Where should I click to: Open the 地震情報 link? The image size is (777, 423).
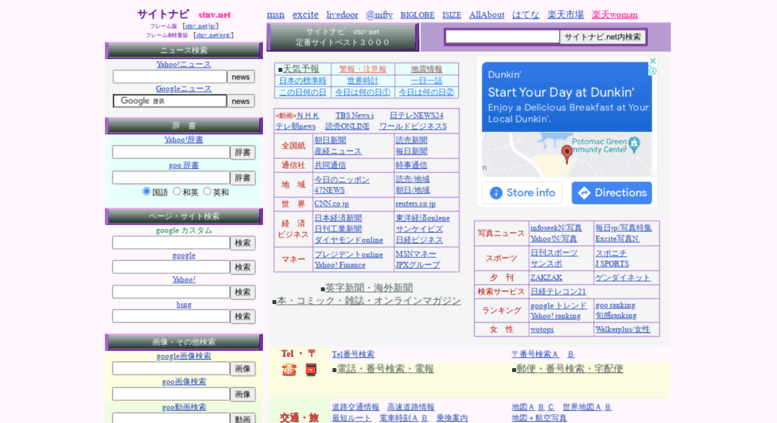point(426,69)
